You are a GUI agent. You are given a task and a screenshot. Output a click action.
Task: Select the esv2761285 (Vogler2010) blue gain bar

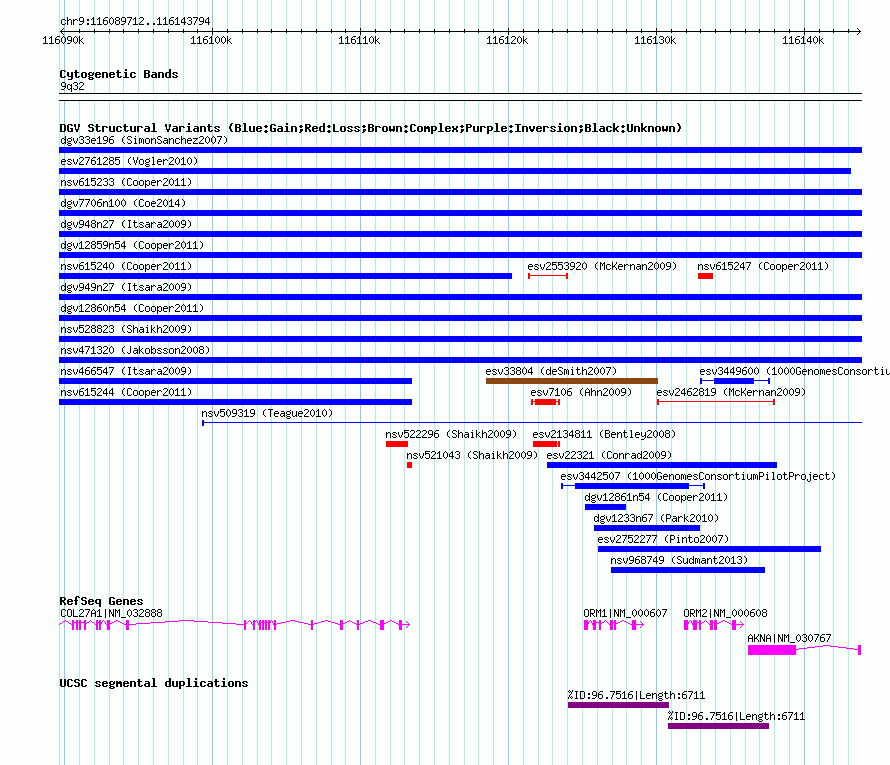tap(455, 171)
